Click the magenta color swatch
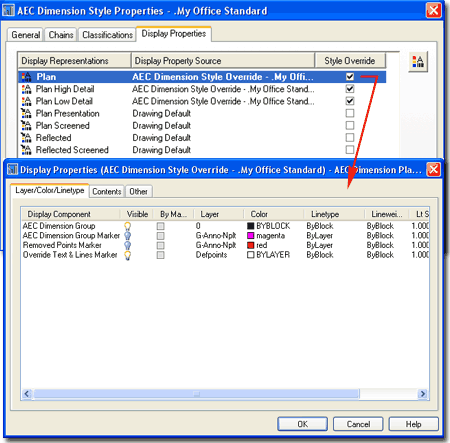Viewport: 450px width, 443px height. point(251,236)
